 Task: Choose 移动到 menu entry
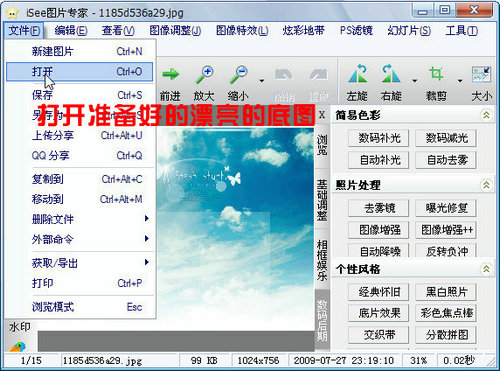point(80,199)
